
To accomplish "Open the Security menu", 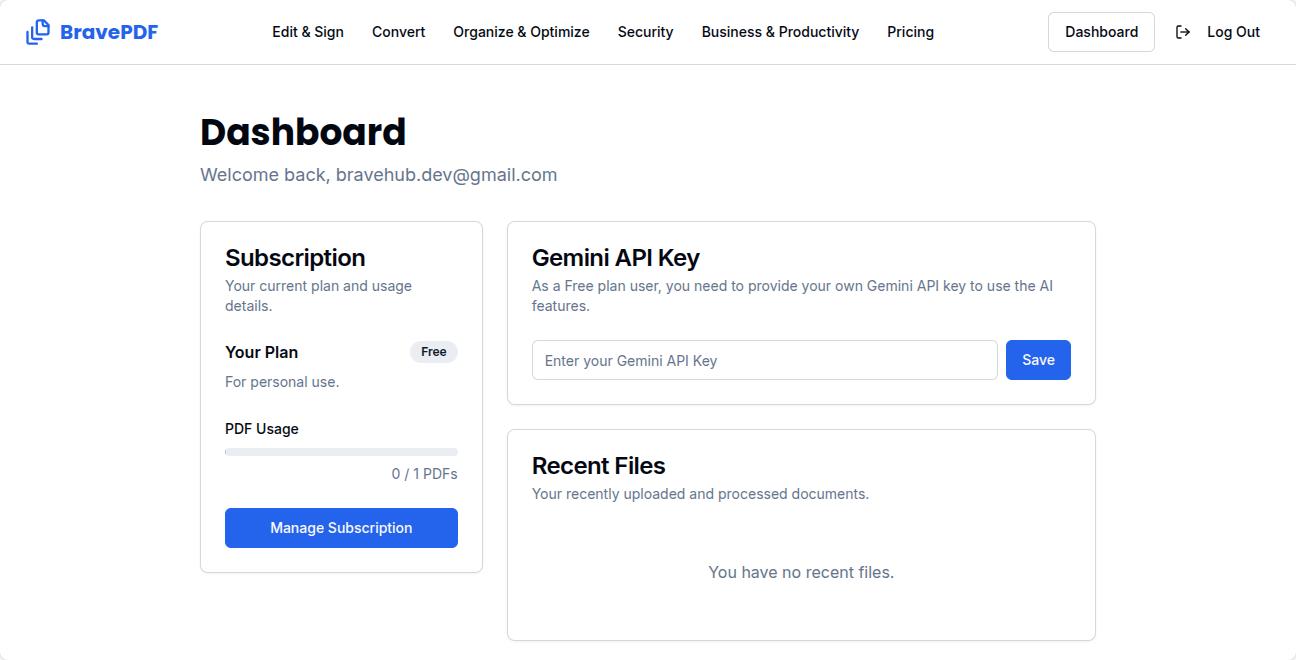I will 645,32.
